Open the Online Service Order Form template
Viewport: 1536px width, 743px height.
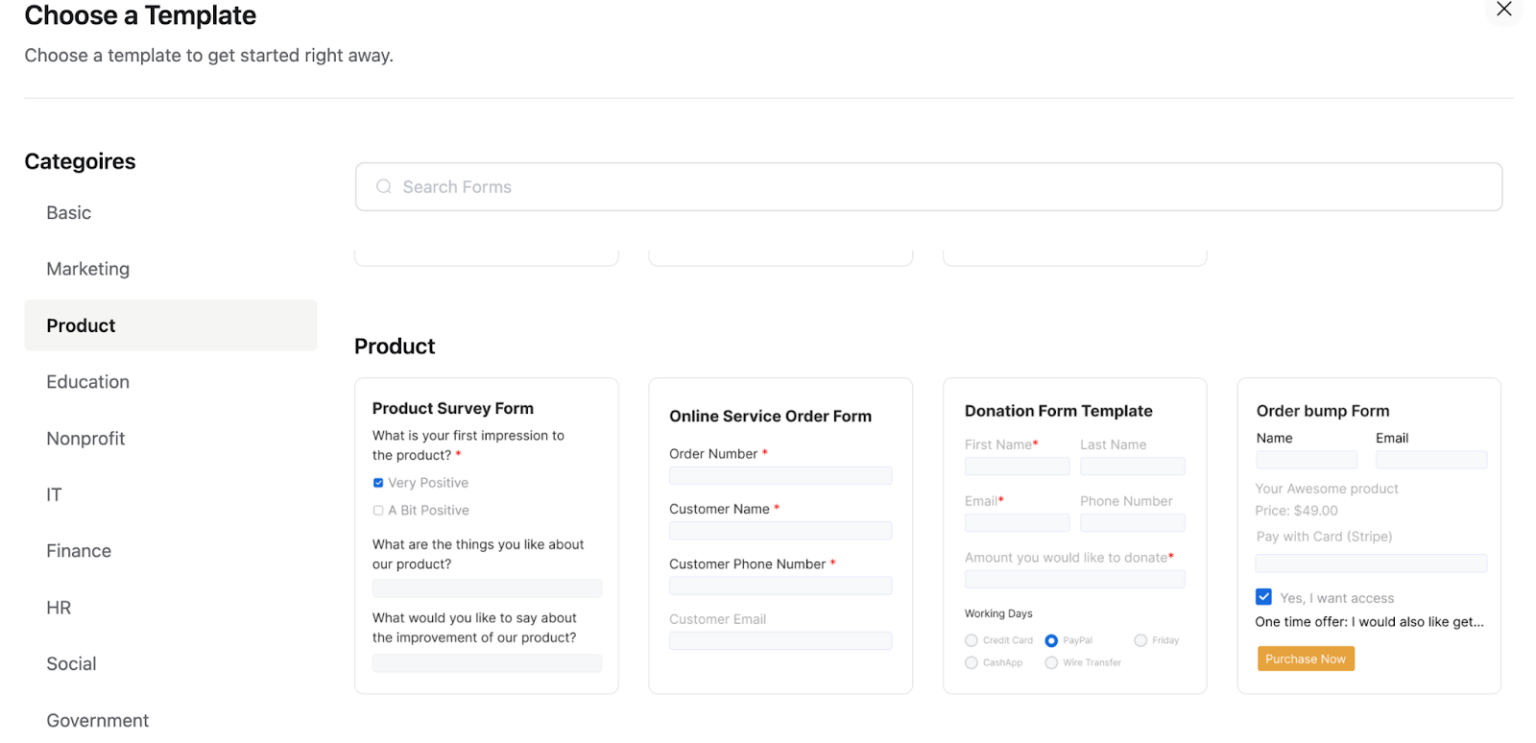coord(780,536)
